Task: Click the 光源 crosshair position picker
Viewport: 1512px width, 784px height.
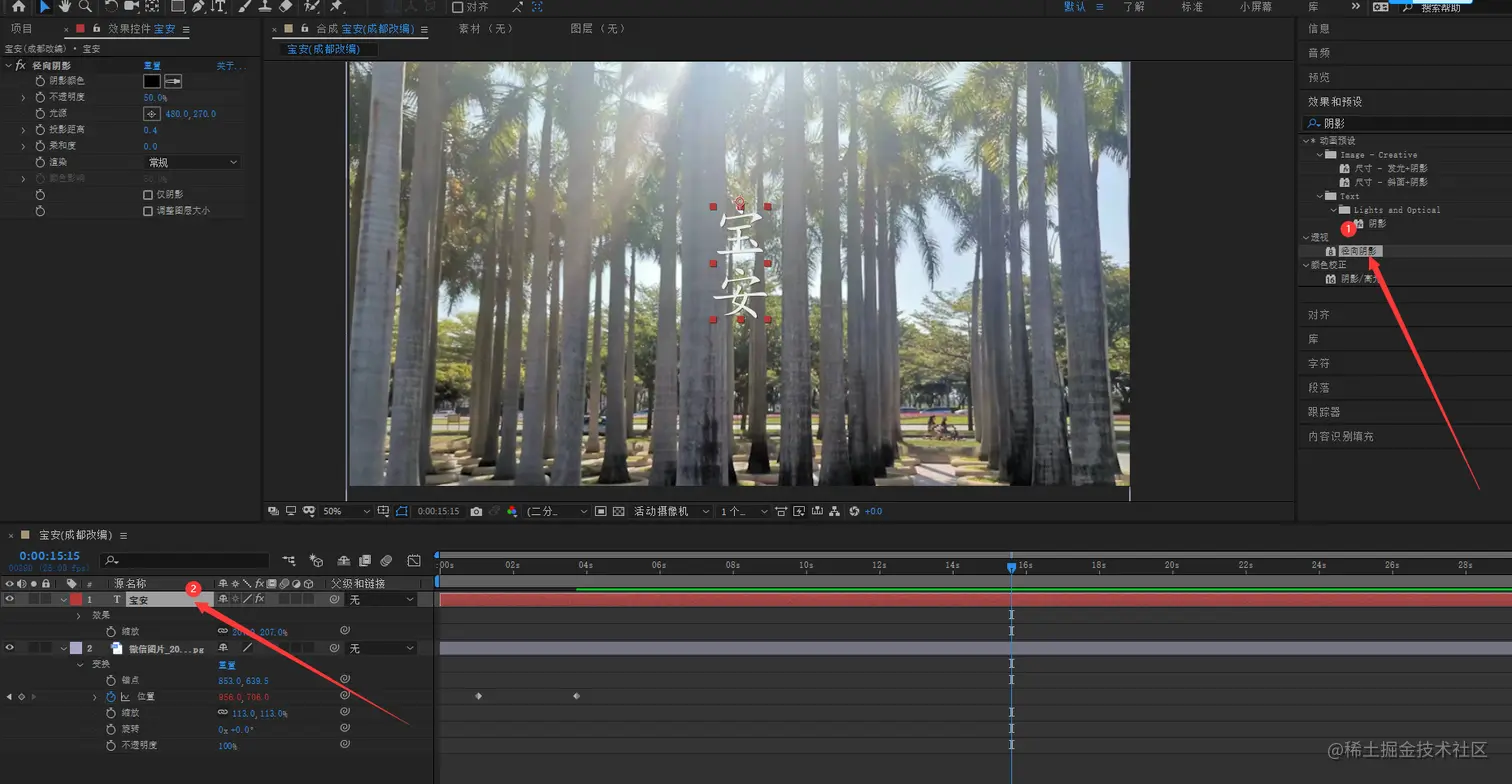Action: (152, 114)
